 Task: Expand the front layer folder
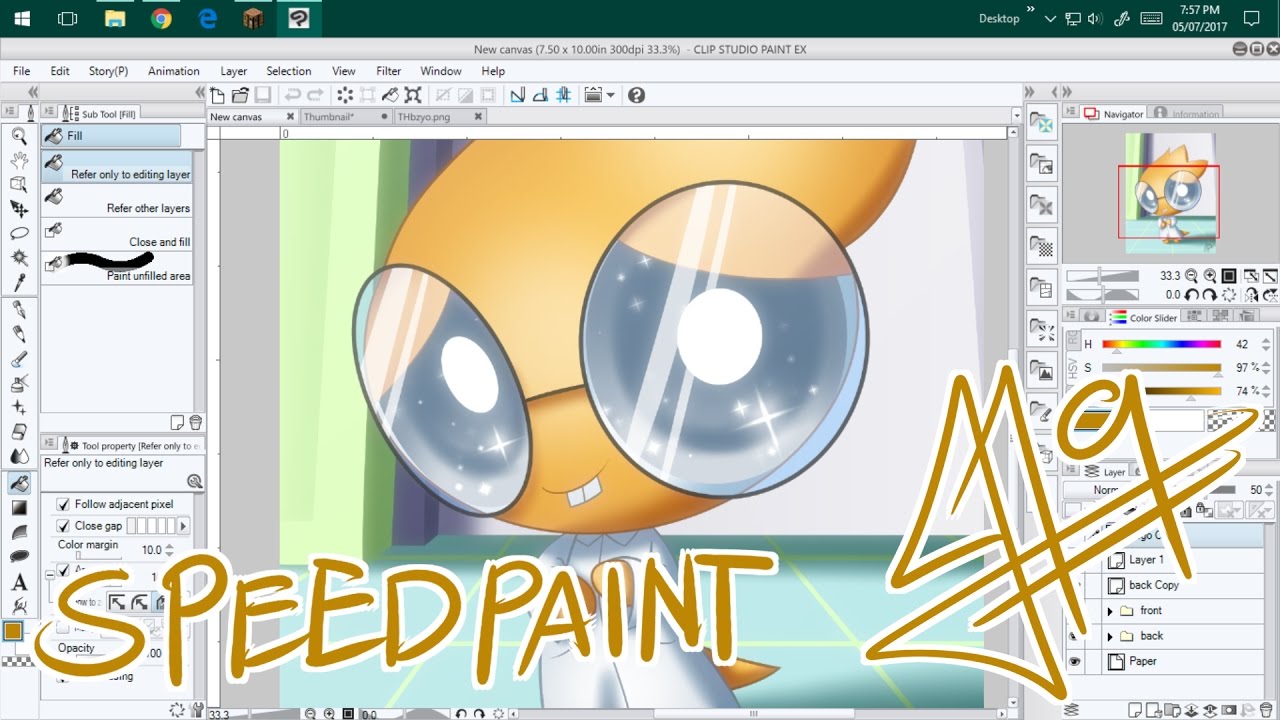pyautogui.click(x=1110, y=611)
